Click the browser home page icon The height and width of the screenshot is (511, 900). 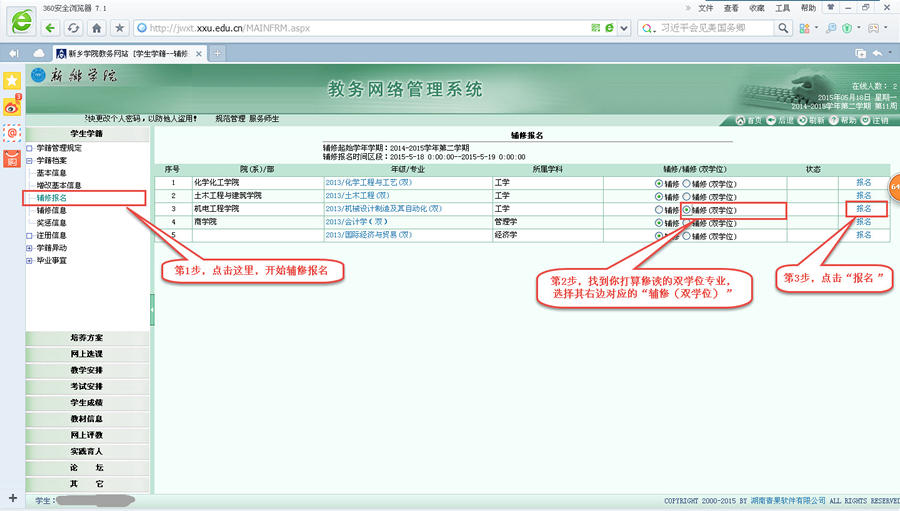[96, 28]
